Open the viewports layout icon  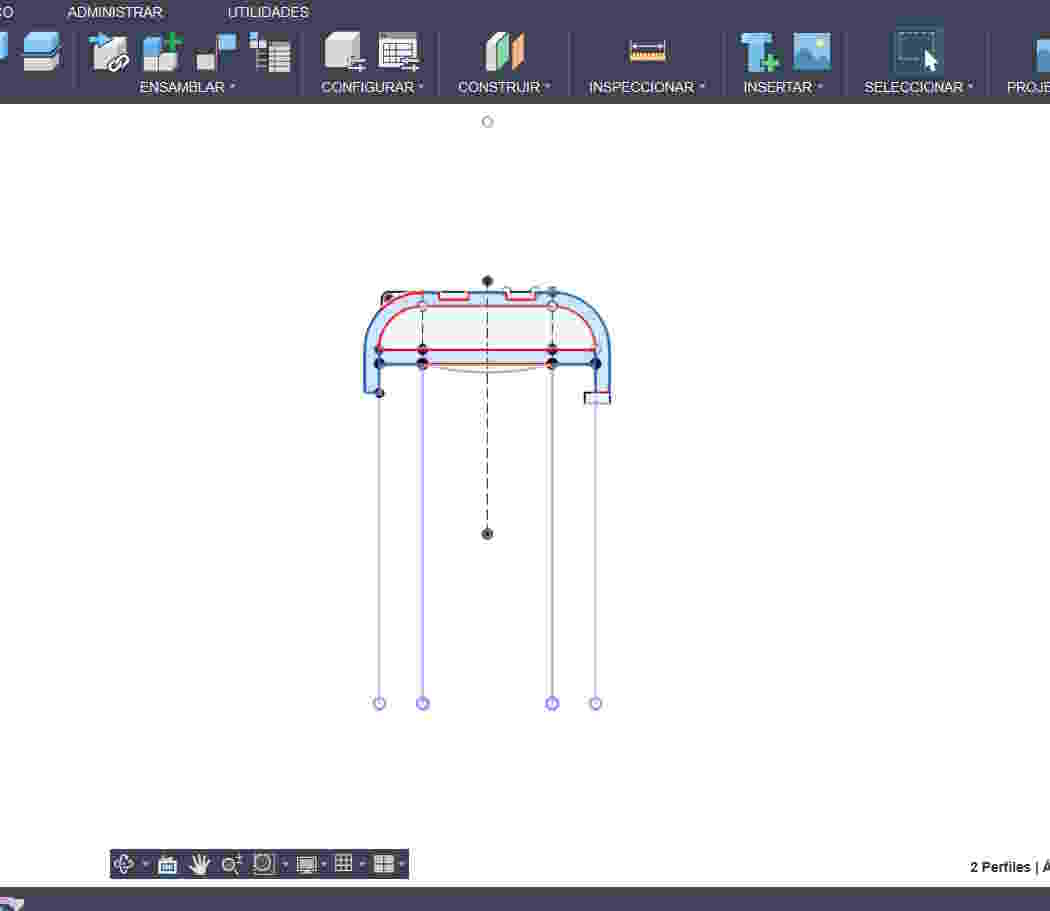click(384, 864)
